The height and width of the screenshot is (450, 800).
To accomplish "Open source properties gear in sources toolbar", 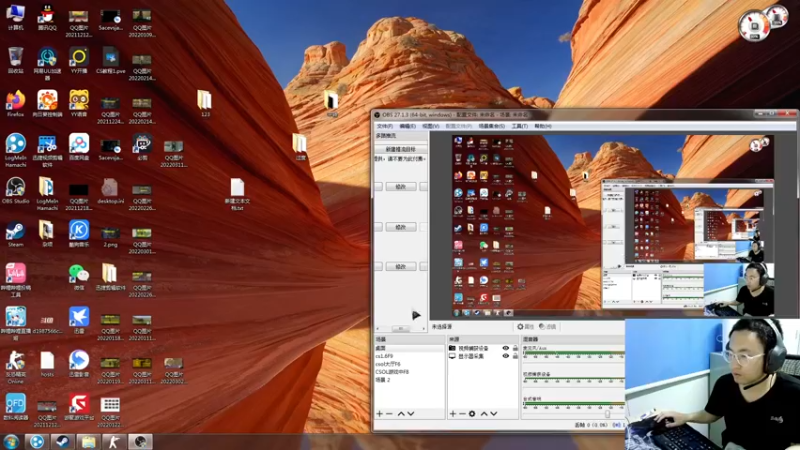I will pos(472,414).
